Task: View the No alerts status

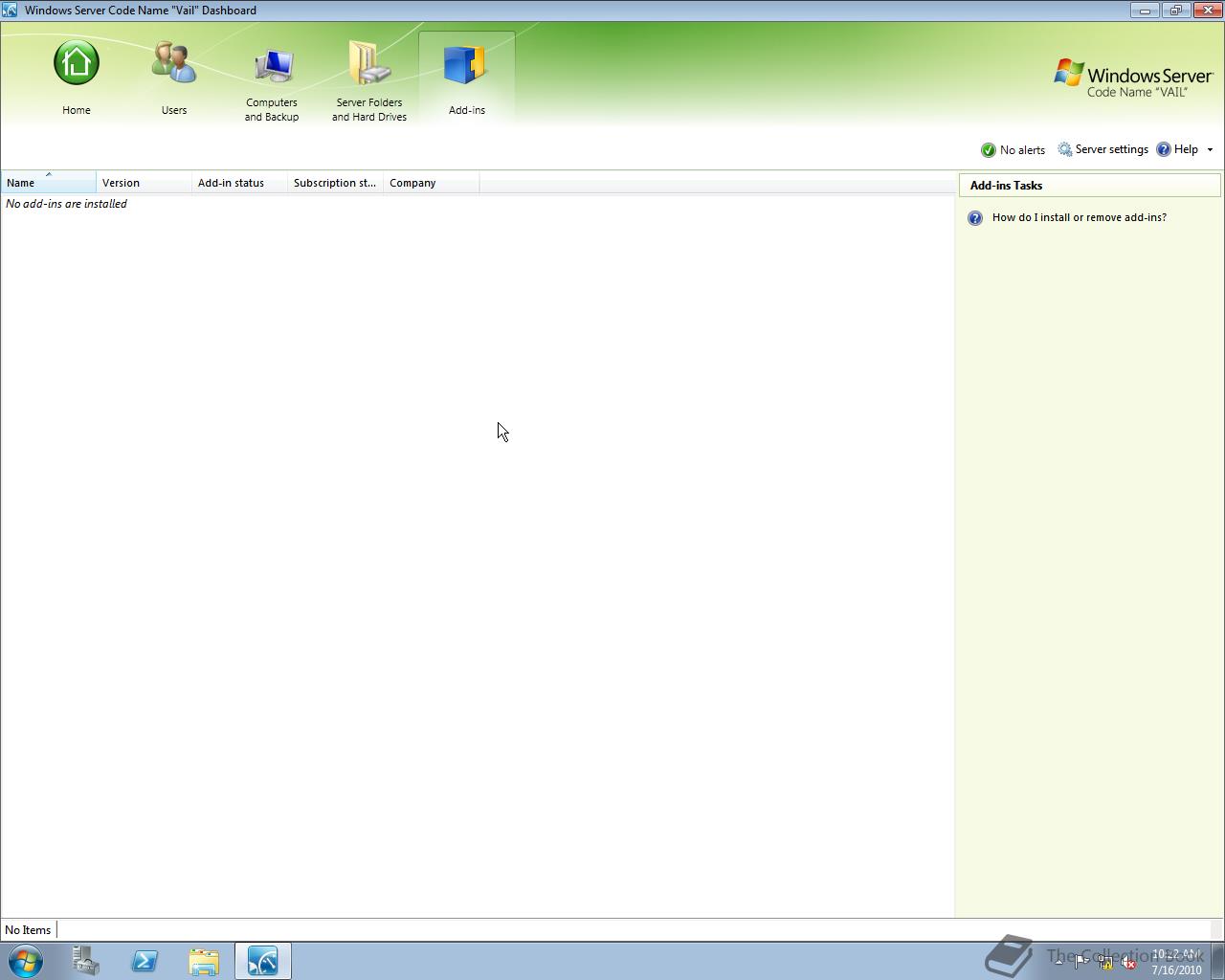Action: tap(1013, 150)
